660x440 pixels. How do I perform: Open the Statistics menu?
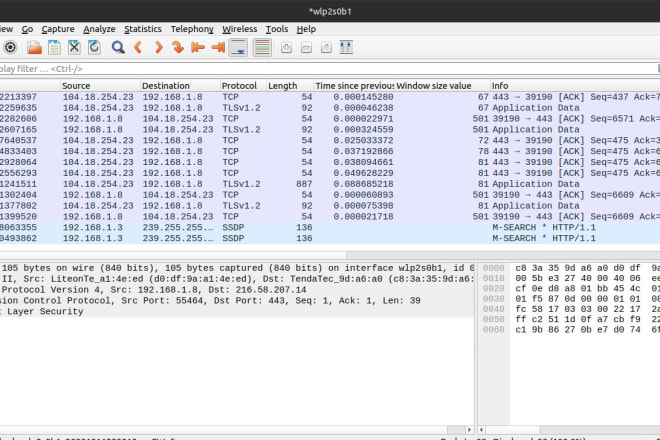tap(143, 29)
